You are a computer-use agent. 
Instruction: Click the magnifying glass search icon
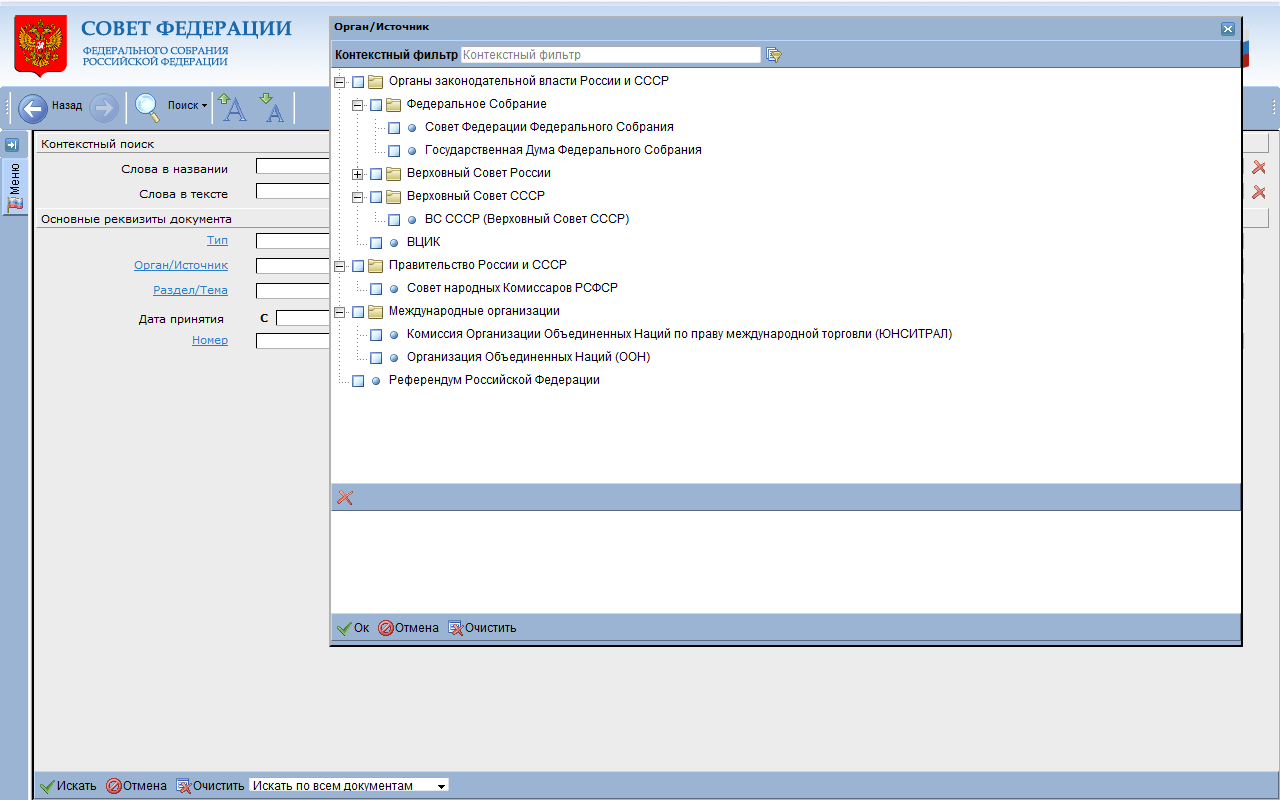[x=147, y=107]
